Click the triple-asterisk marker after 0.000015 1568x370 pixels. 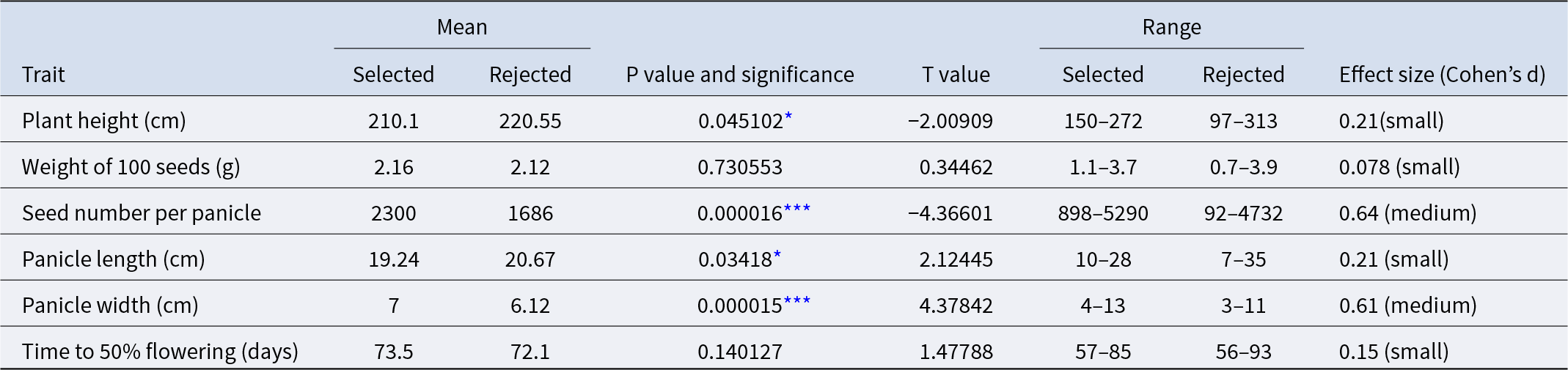796,301
